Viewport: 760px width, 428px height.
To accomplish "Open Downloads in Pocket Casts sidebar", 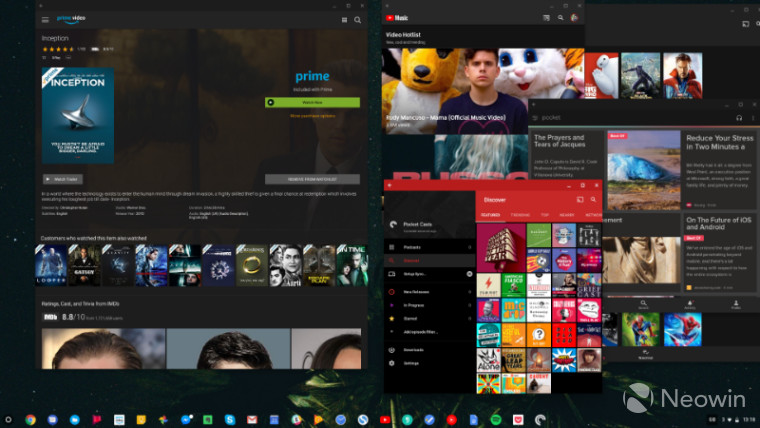I will pos(429,349).
